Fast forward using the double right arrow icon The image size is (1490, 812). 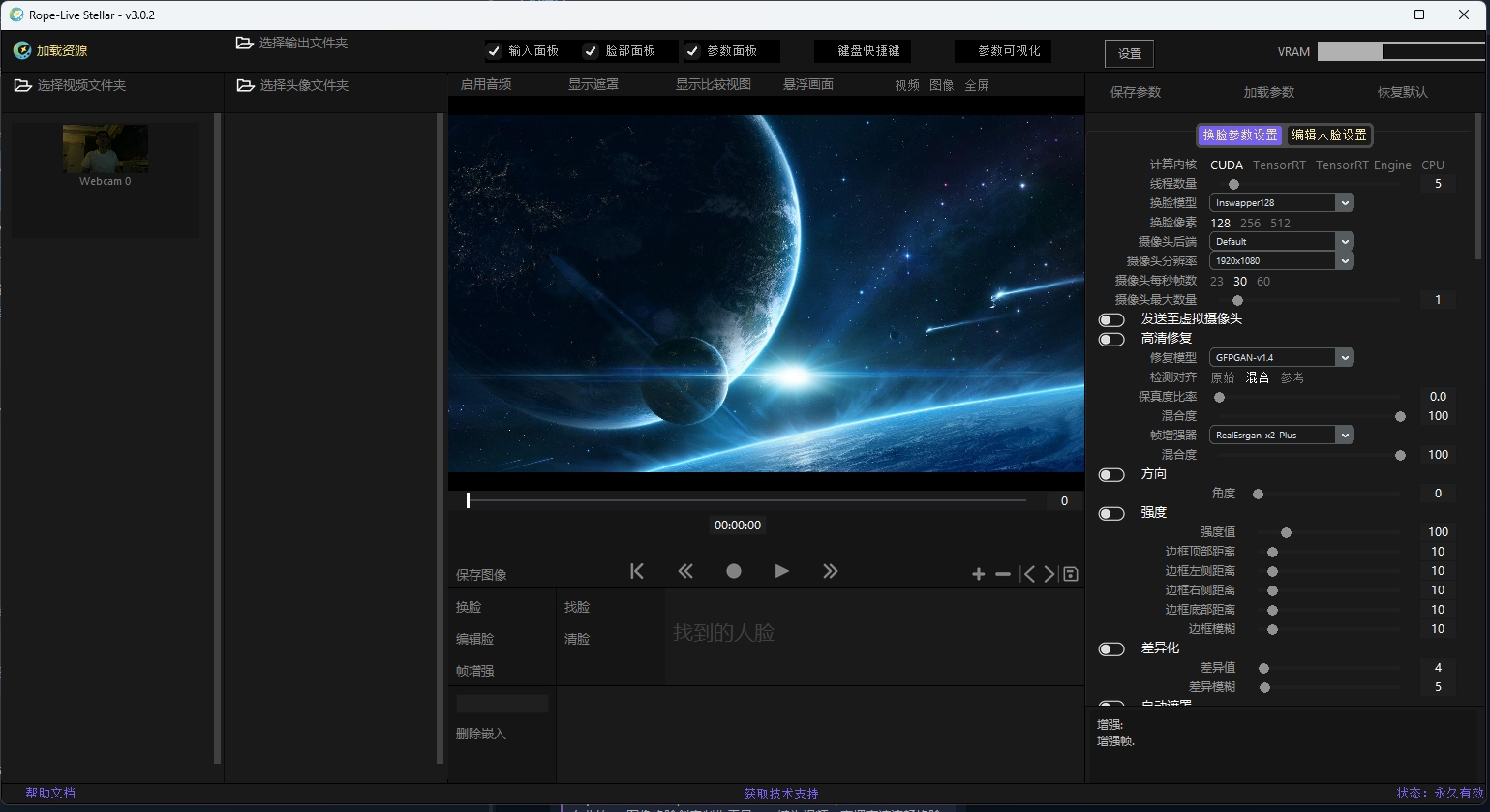(830, 571)
